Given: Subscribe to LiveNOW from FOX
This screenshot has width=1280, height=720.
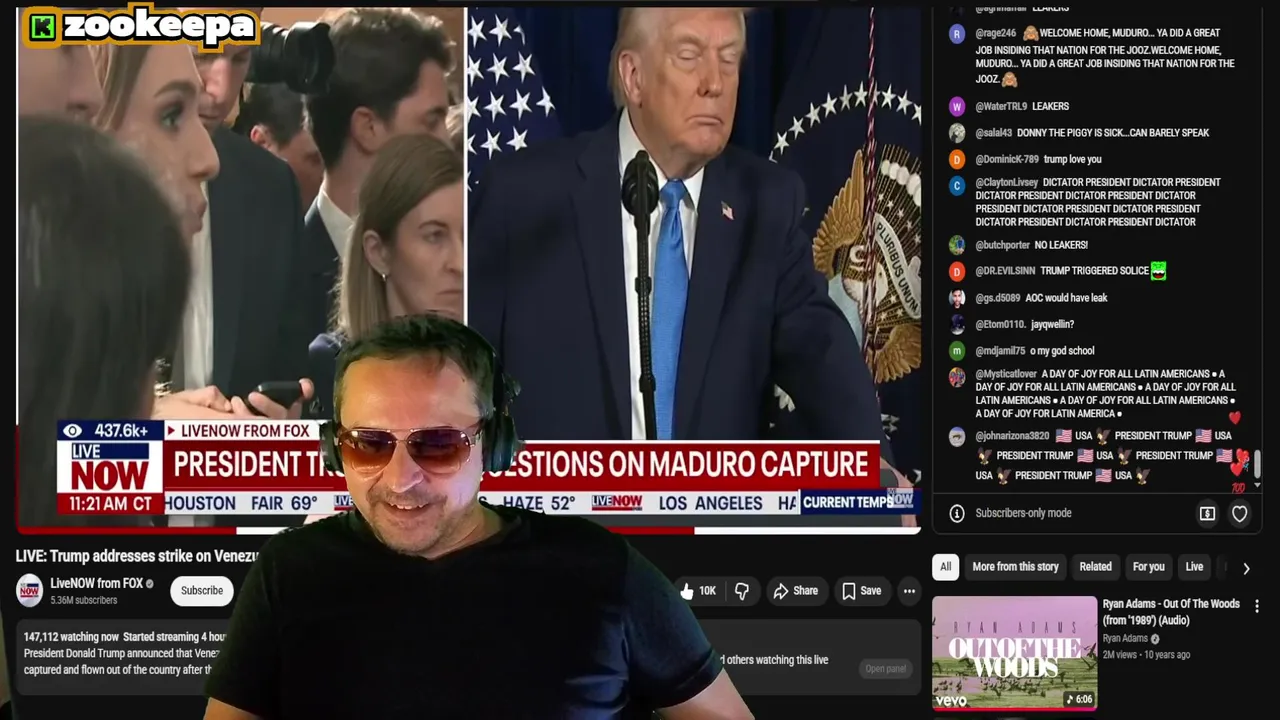Looking at the screenshot, I should point(202,591).
